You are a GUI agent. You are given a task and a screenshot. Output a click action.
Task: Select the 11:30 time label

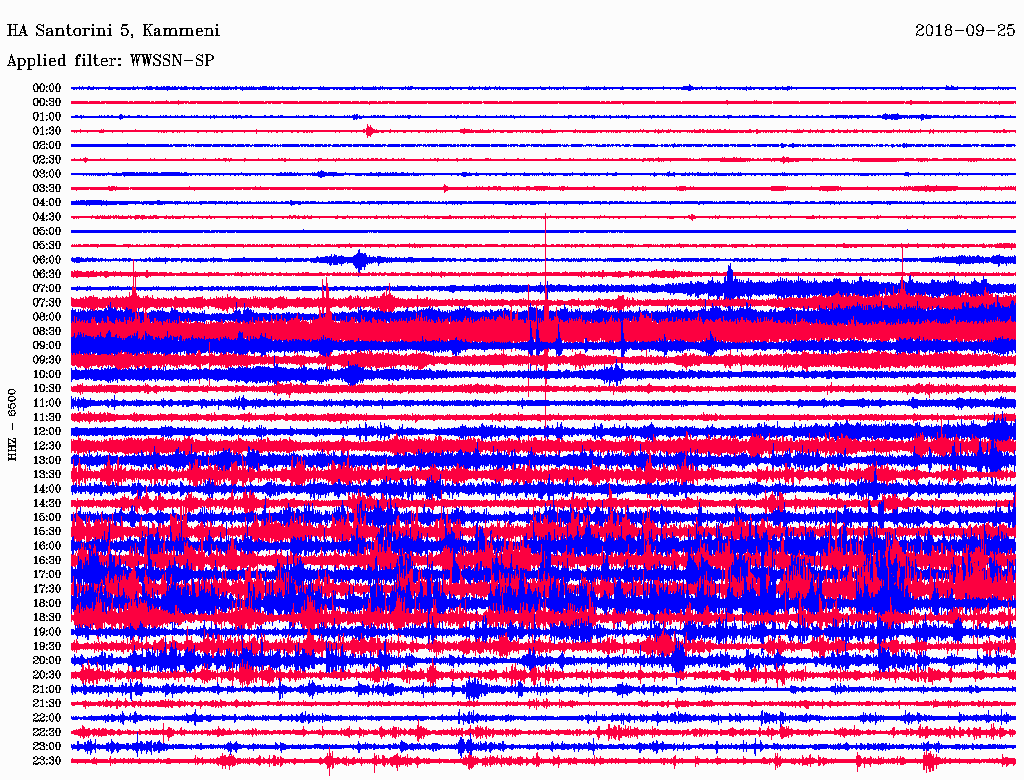click(47, 417)
